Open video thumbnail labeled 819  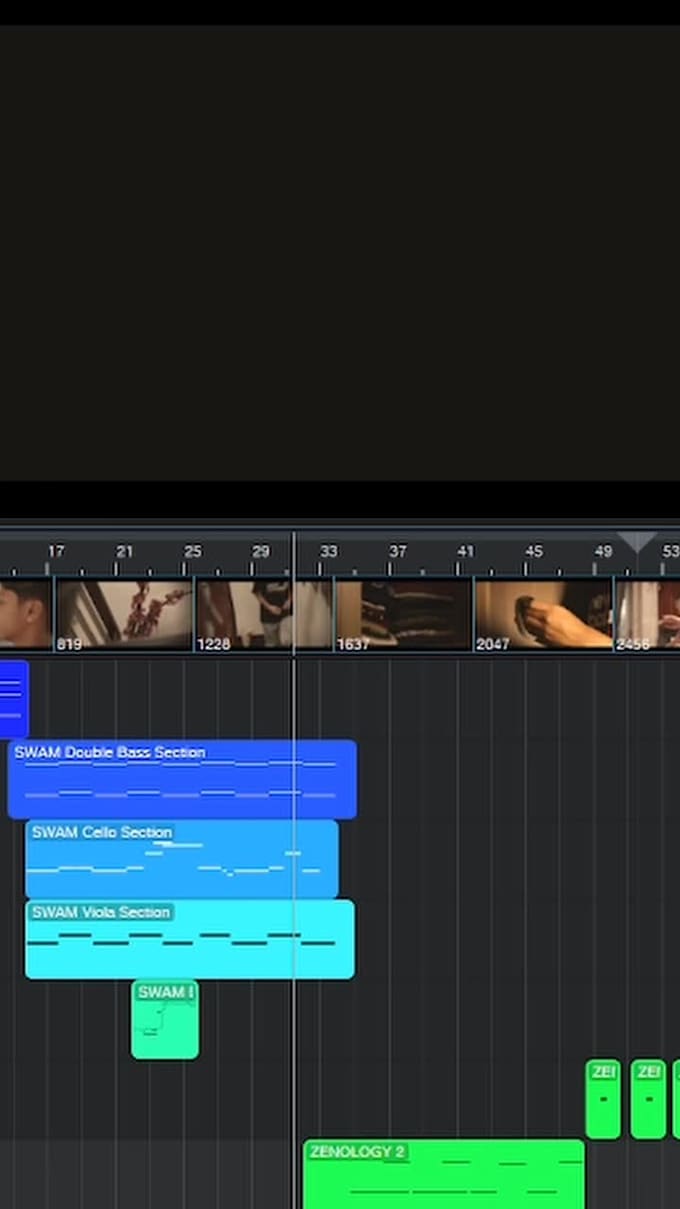pos(124,616)
